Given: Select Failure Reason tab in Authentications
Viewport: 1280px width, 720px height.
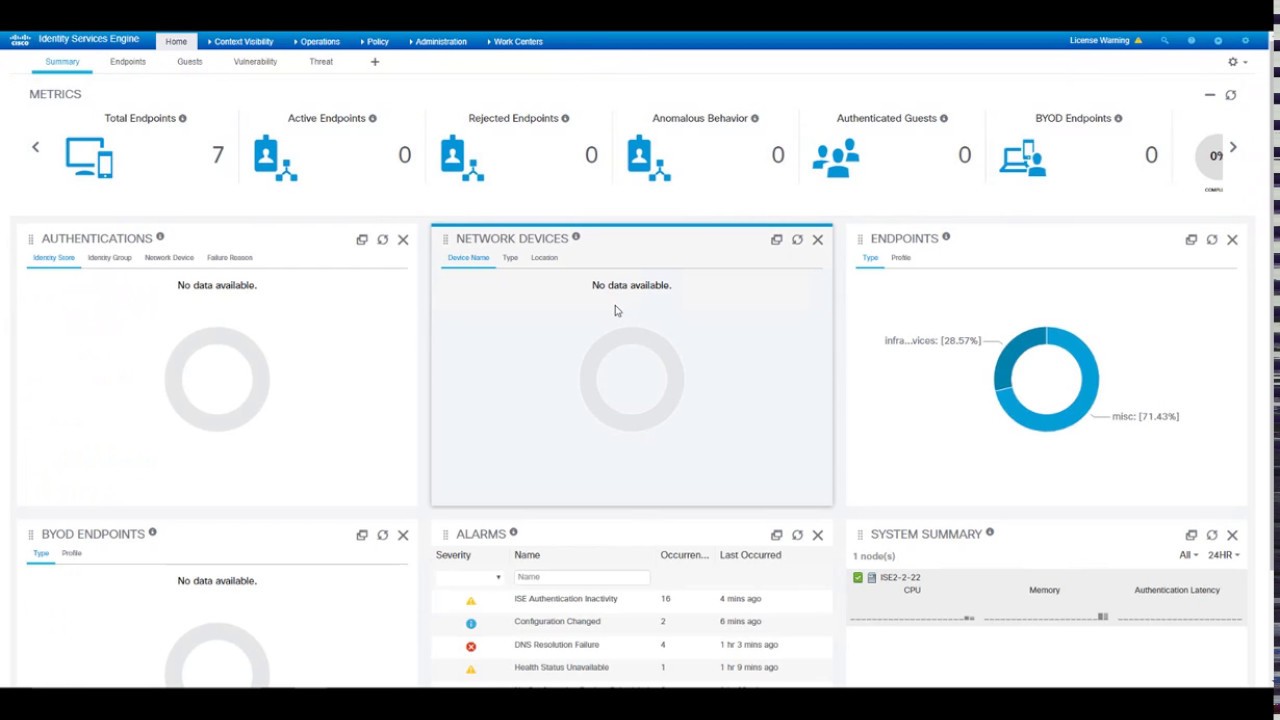Looking at the screenshot, I should (230, 258).
